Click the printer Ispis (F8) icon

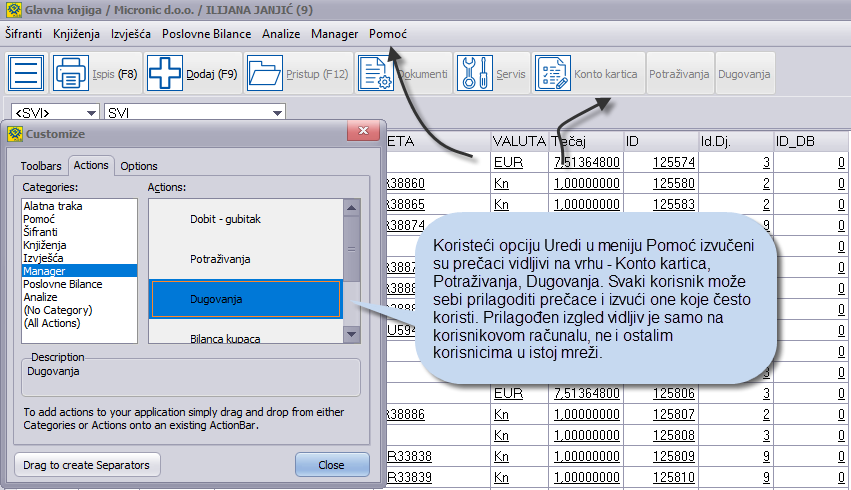pyautogui.click(x=71, y=73)
